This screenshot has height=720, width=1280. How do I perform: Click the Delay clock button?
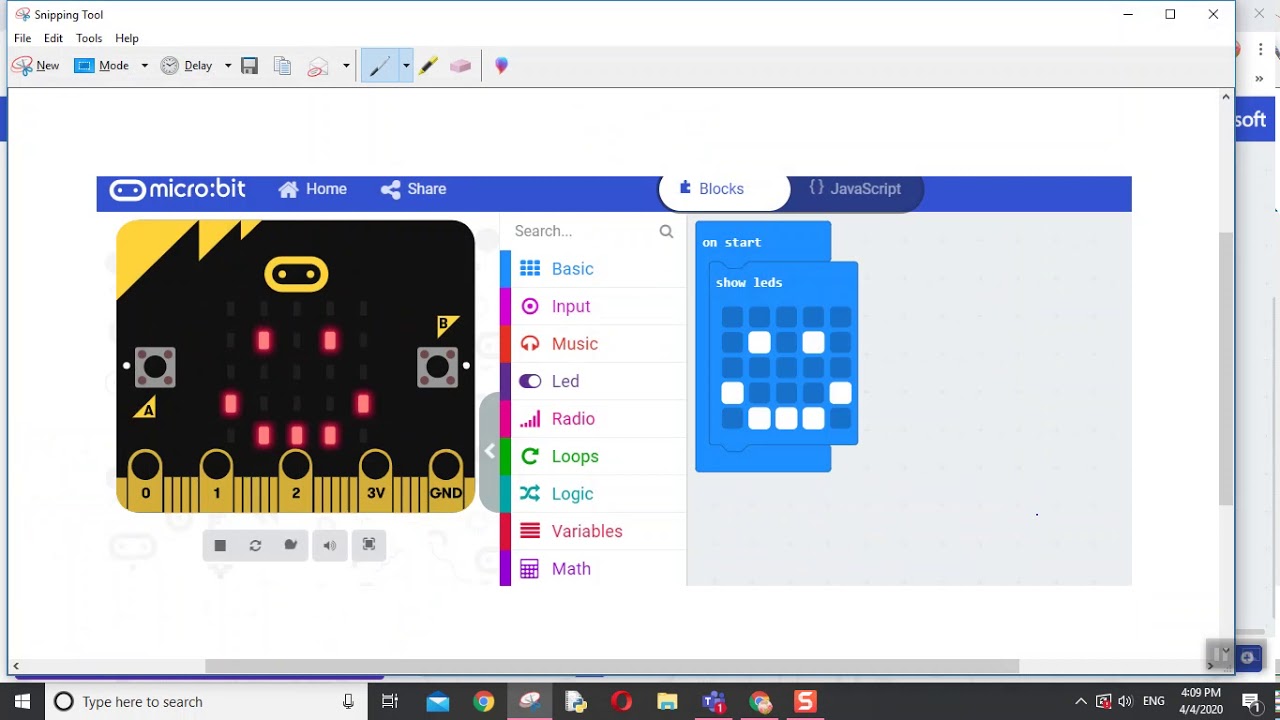click(x=186, y=66)
